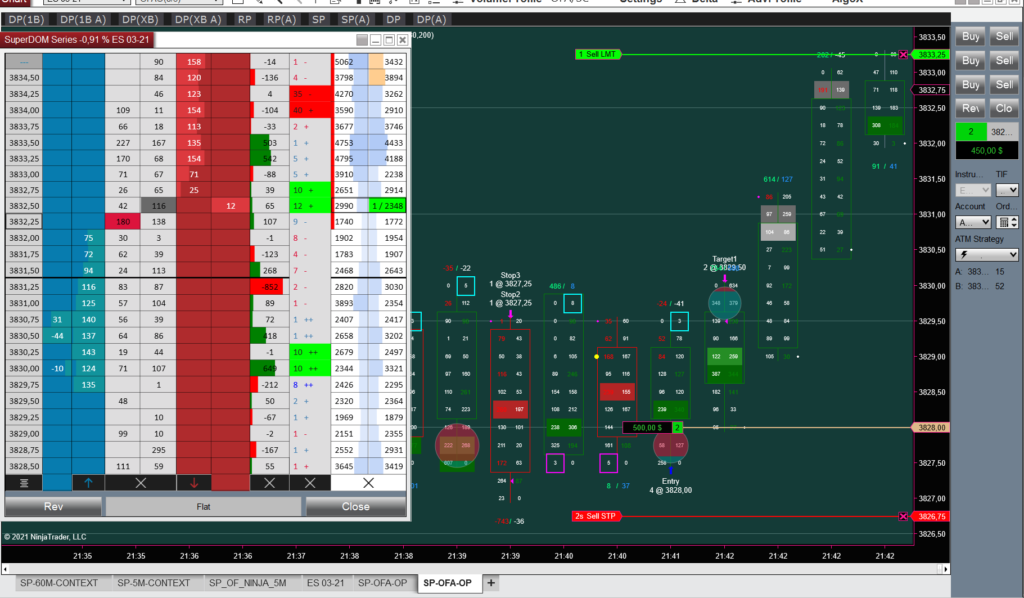Click the gray square icon in SuperDOM title bar

tap(362, 40)
